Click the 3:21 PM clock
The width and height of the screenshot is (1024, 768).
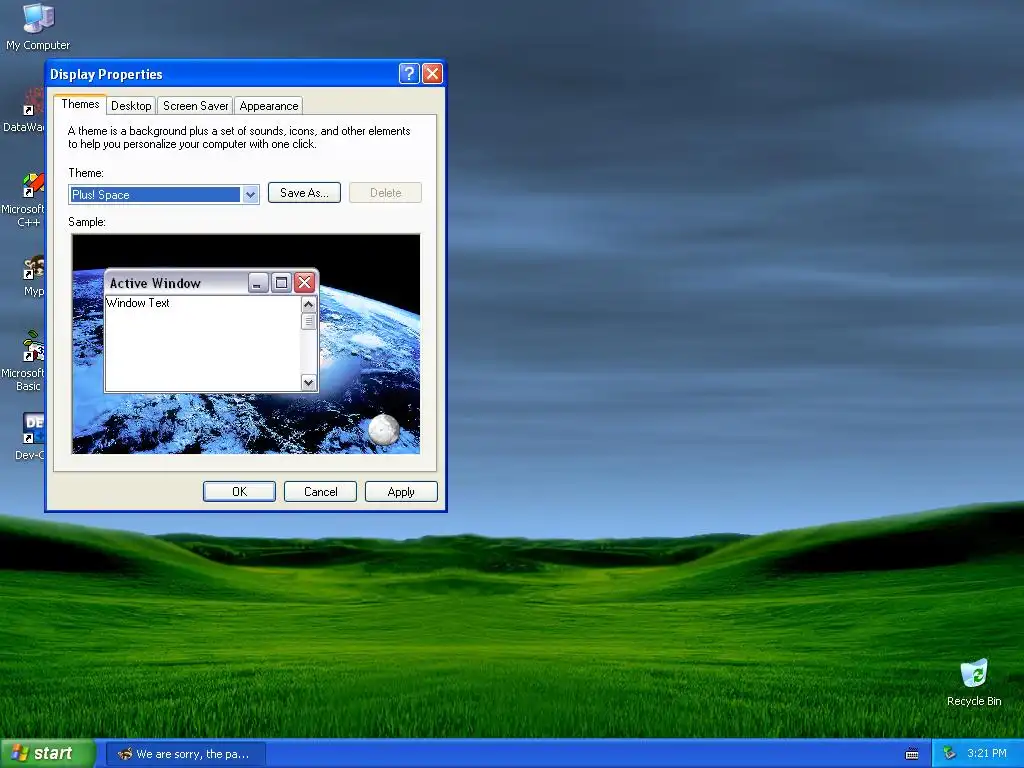click(x=987, y=753)
